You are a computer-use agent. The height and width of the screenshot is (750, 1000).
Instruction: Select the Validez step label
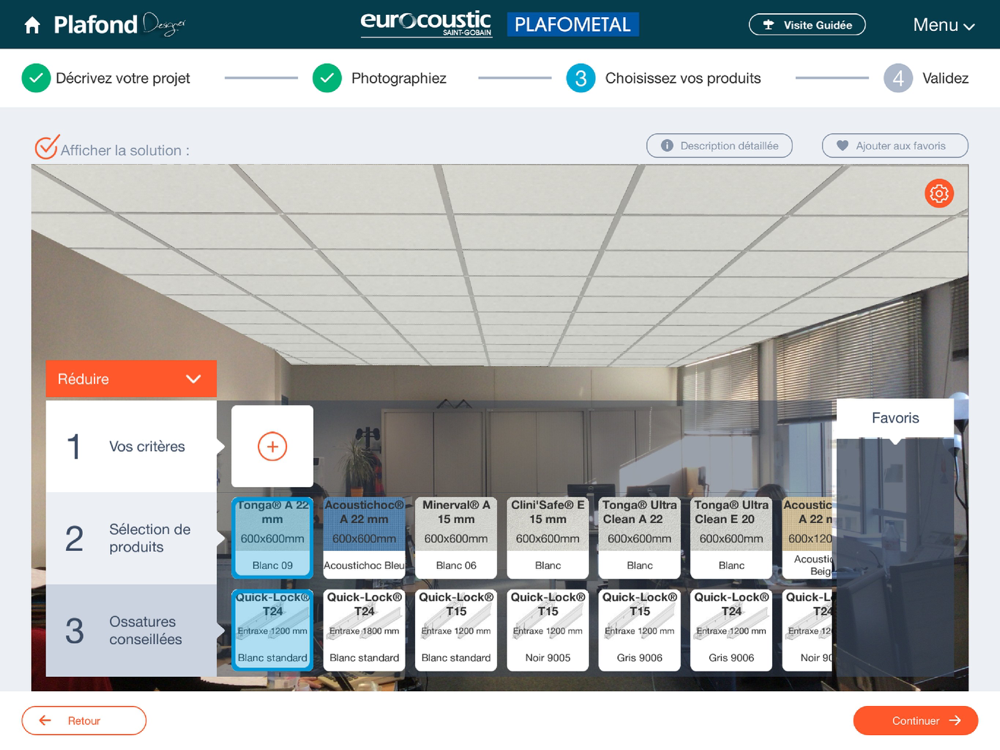[x=945, y=78]
